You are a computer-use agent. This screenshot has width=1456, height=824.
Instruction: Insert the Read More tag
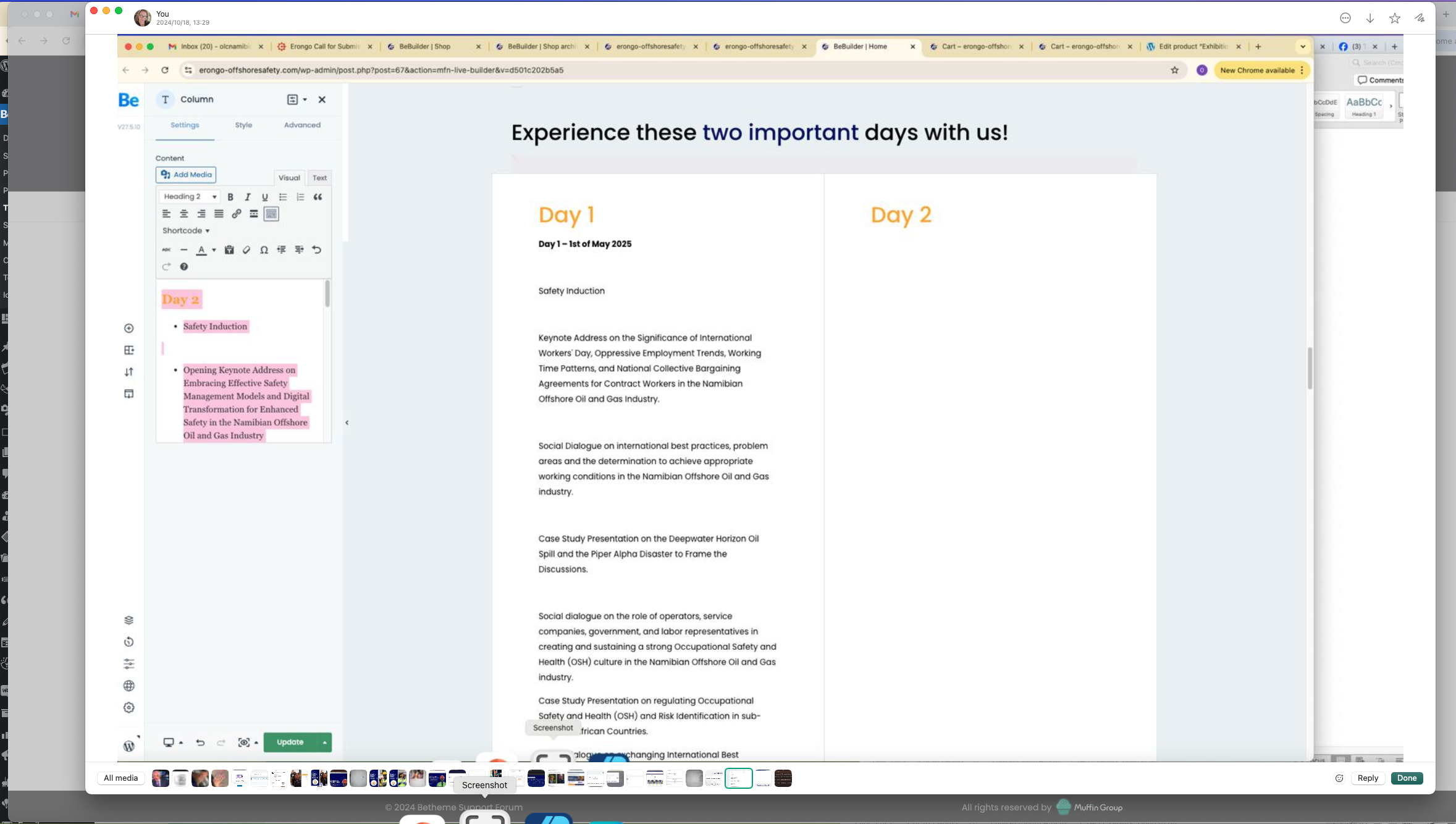pyautogui.click(x=254, y=214)
